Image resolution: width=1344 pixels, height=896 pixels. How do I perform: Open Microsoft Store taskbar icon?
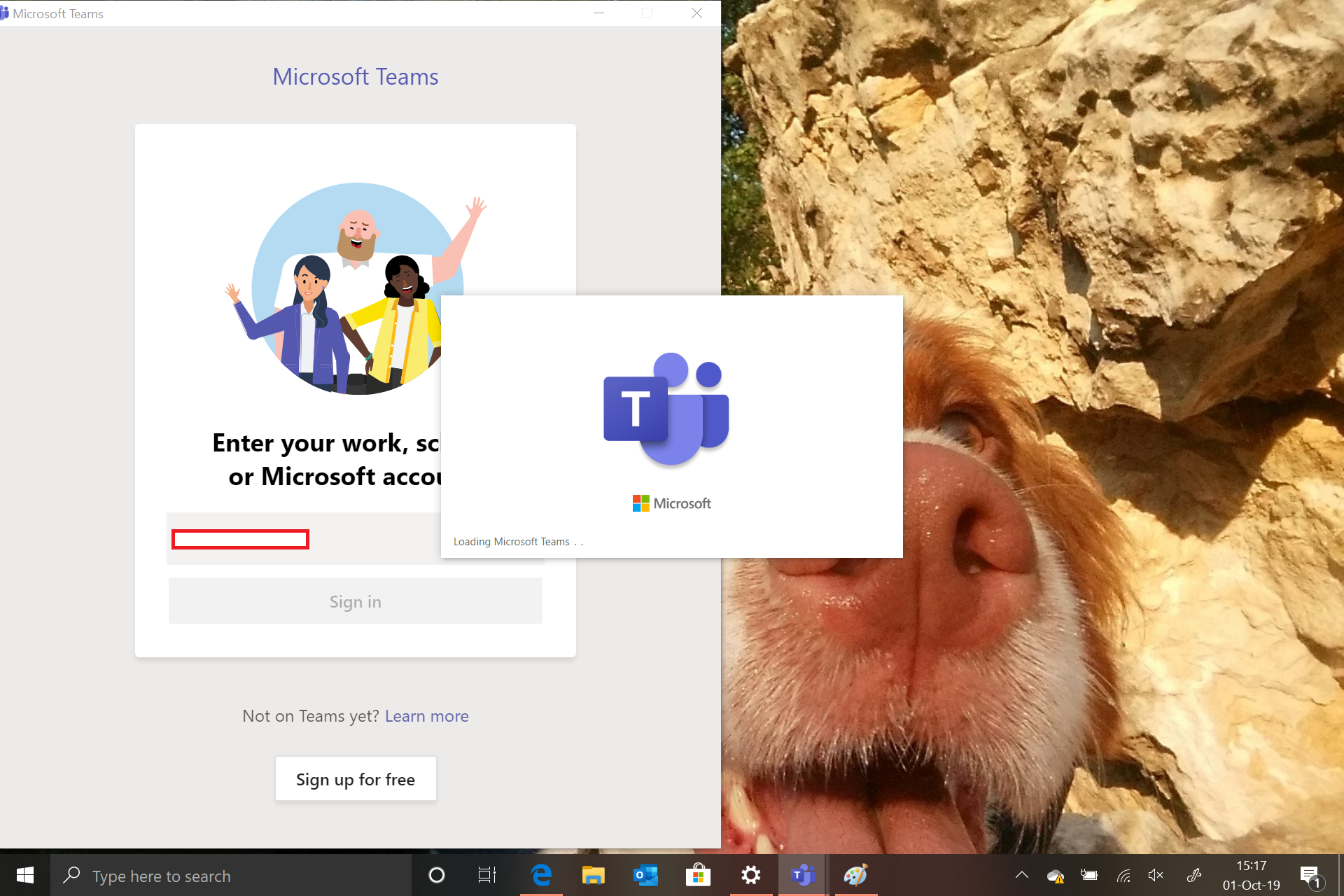pyautogui.click(x=698, y=875)
